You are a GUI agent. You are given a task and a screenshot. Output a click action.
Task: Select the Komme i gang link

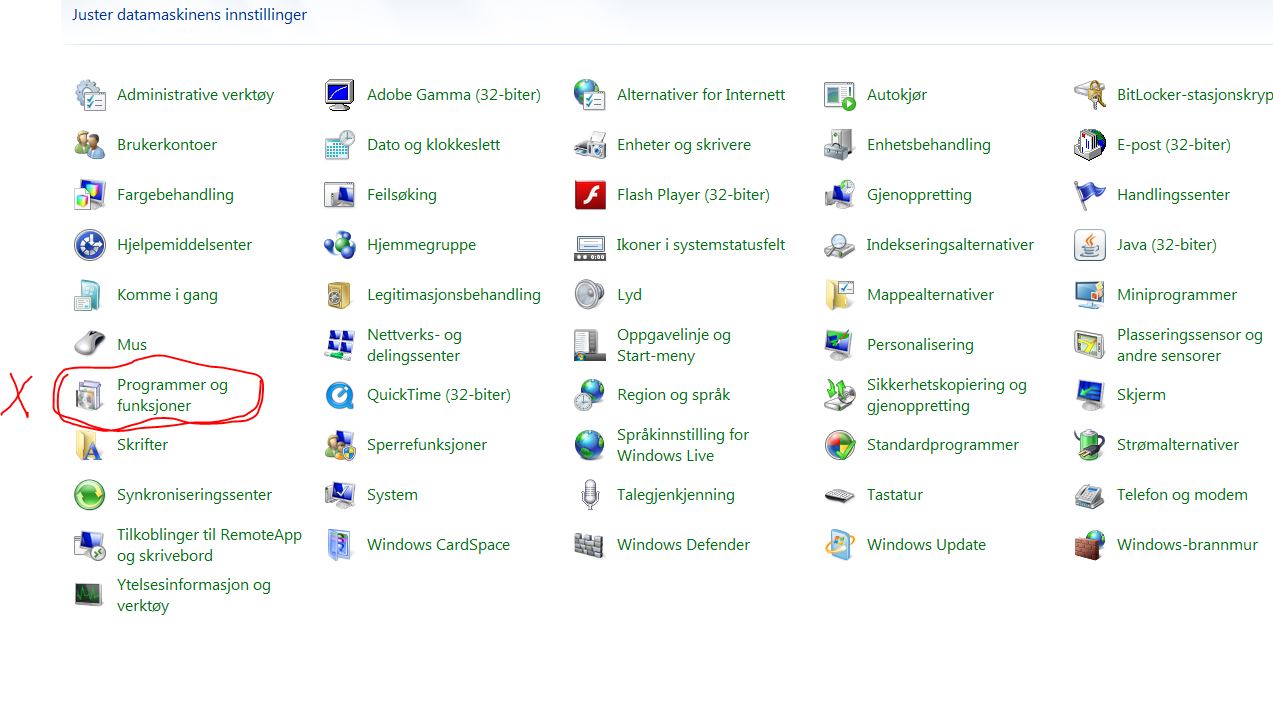167,295
